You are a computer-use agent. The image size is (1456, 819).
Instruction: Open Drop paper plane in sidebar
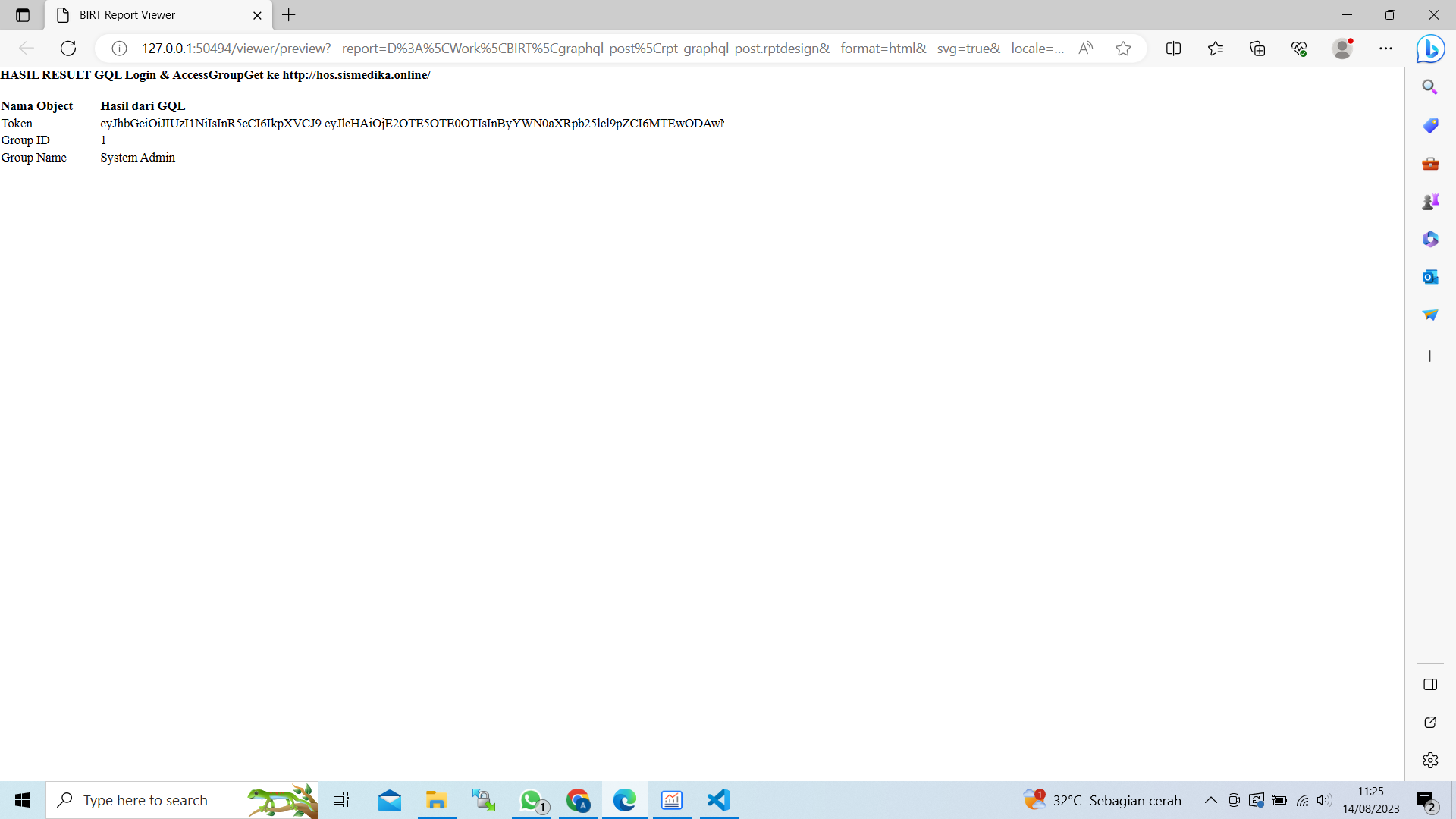1430,315
